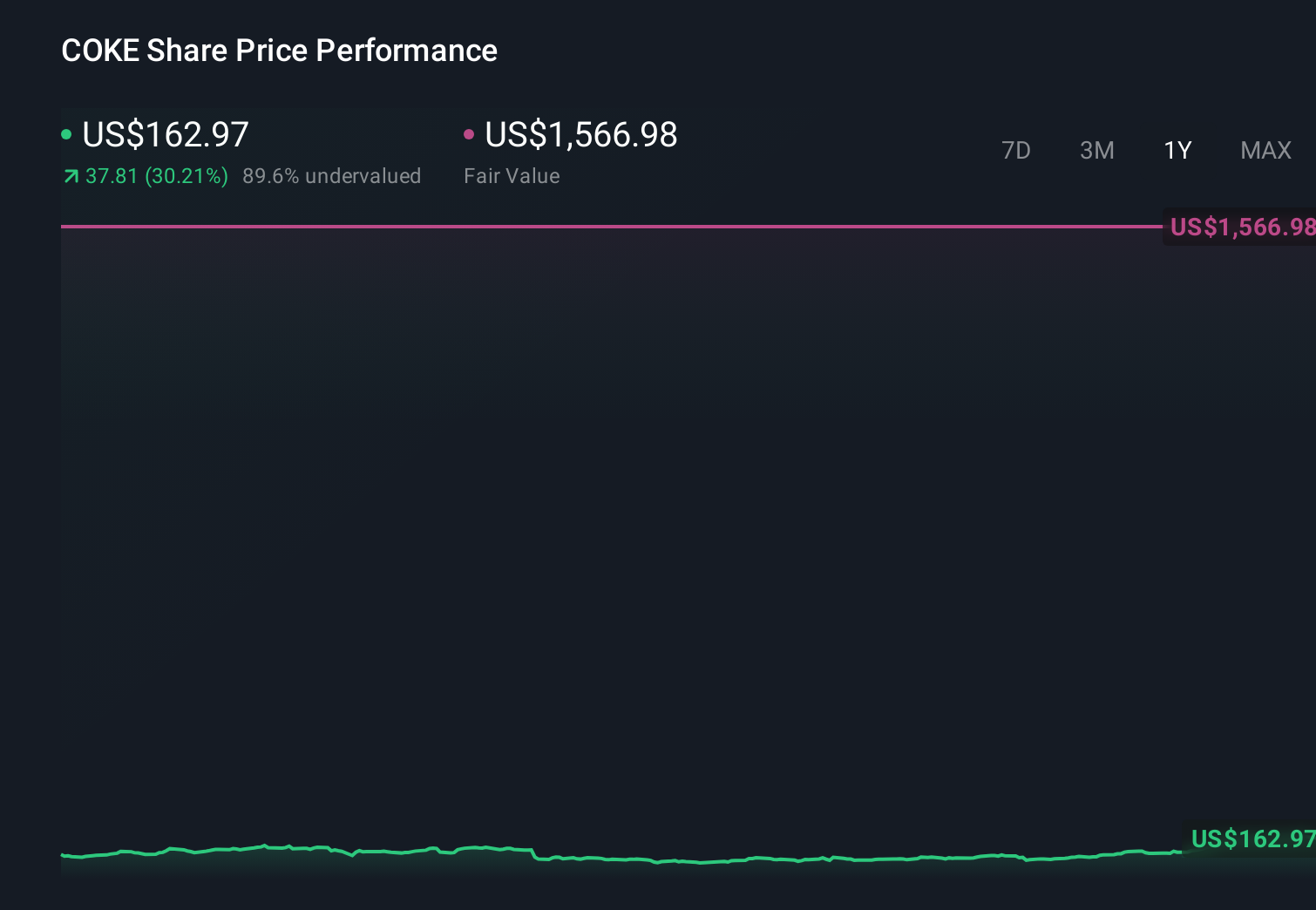Click the upward trend arrow icon

(x=71, y=176)
